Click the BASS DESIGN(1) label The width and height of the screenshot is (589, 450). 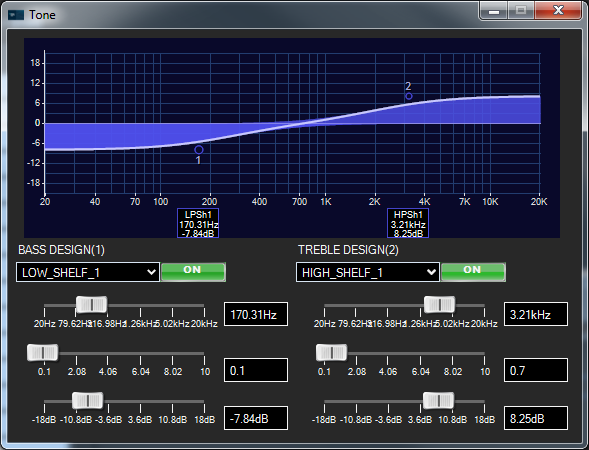(x=62, y=250)
